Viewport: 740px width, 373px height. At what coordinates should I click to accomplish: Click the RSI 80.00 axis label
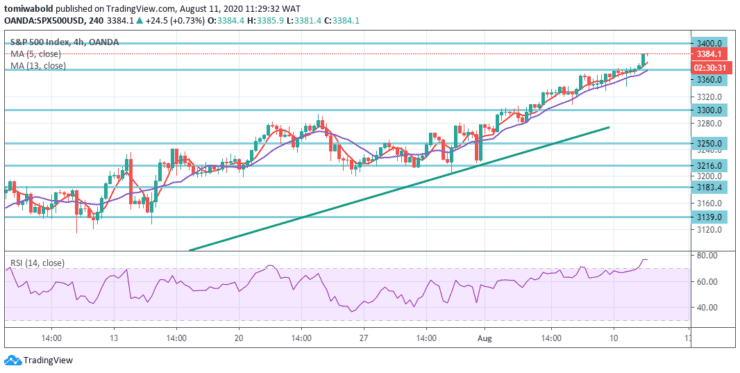[x=707, y=255]
